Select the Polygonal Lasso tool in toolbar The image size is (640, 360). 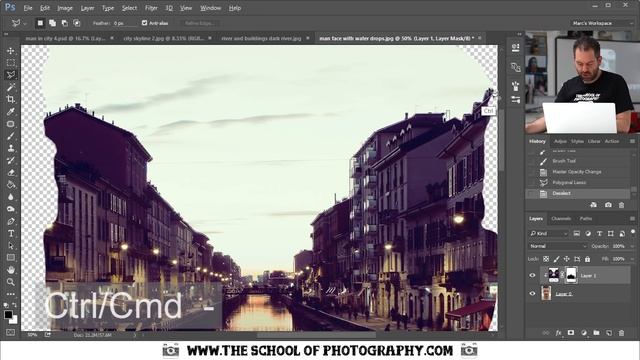click(x=11, y=75)
